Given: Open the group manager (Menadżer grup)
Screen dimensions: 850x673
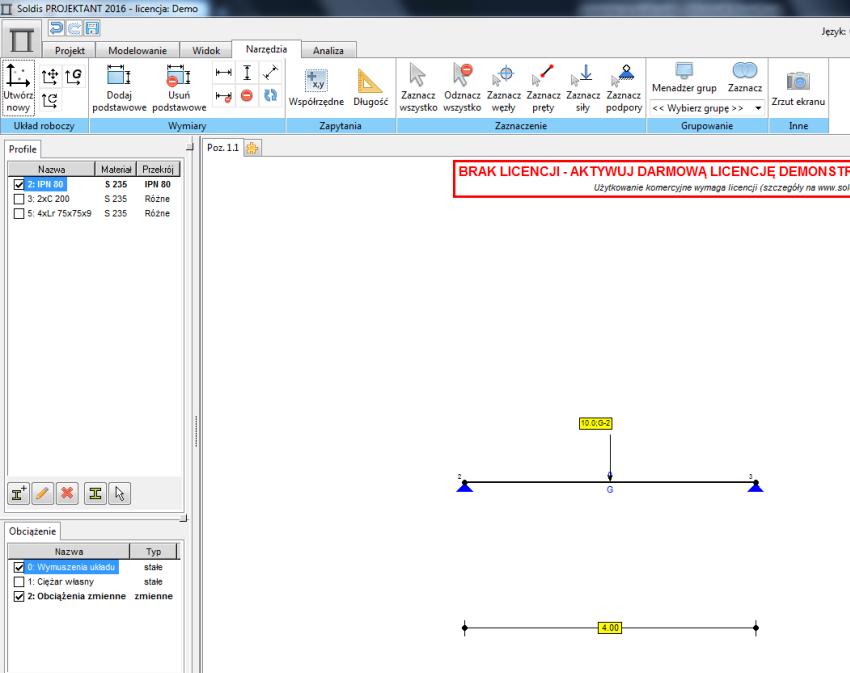Looking at the screenshot, I should tap(684, 78).
